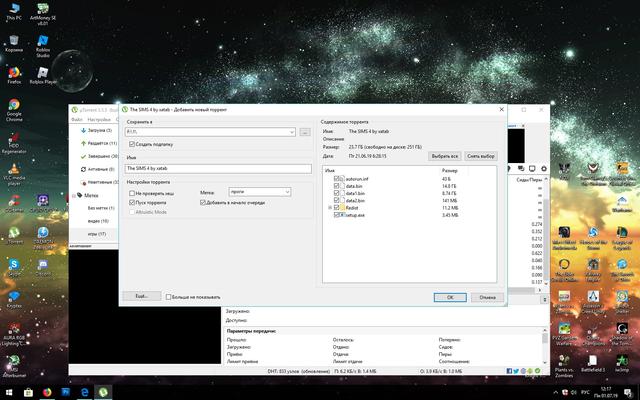Open the 'Файл' menu in uTorrent

(x=76, y=119)
